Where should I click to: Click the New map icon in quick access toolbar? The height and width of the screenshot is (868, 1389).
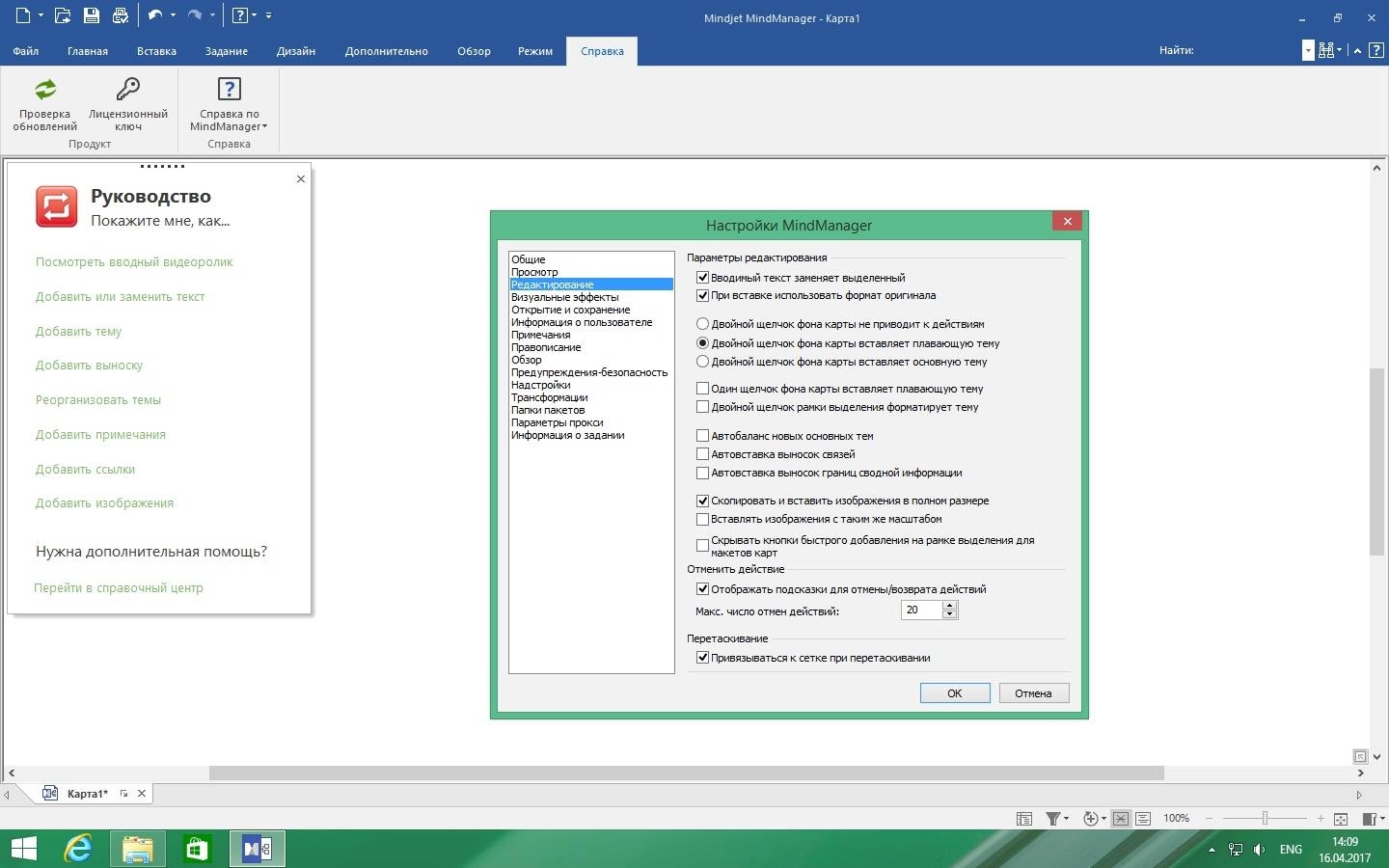click(x=23, y=15)
